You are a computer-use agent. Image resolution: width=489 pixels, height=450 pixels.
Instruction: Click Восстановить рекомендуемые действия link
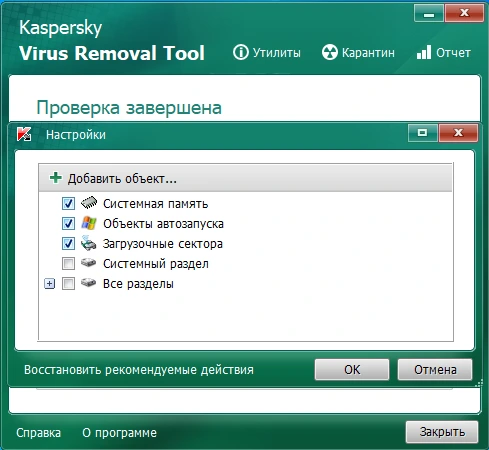point(139,370)
